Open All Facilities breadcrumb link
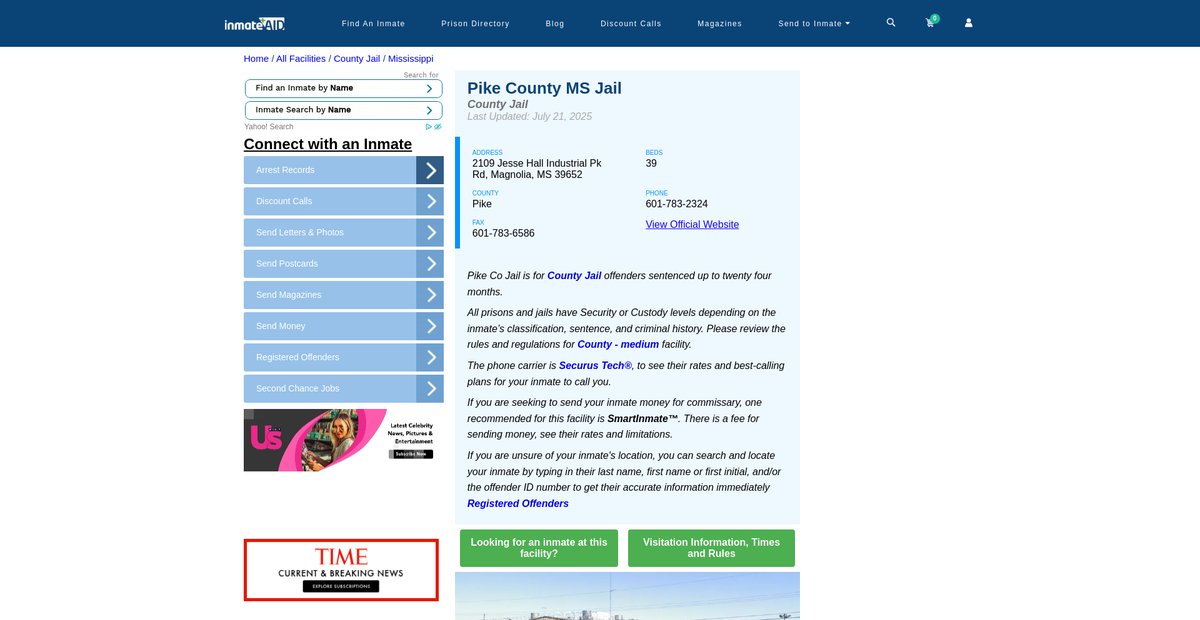 [301, 59]
